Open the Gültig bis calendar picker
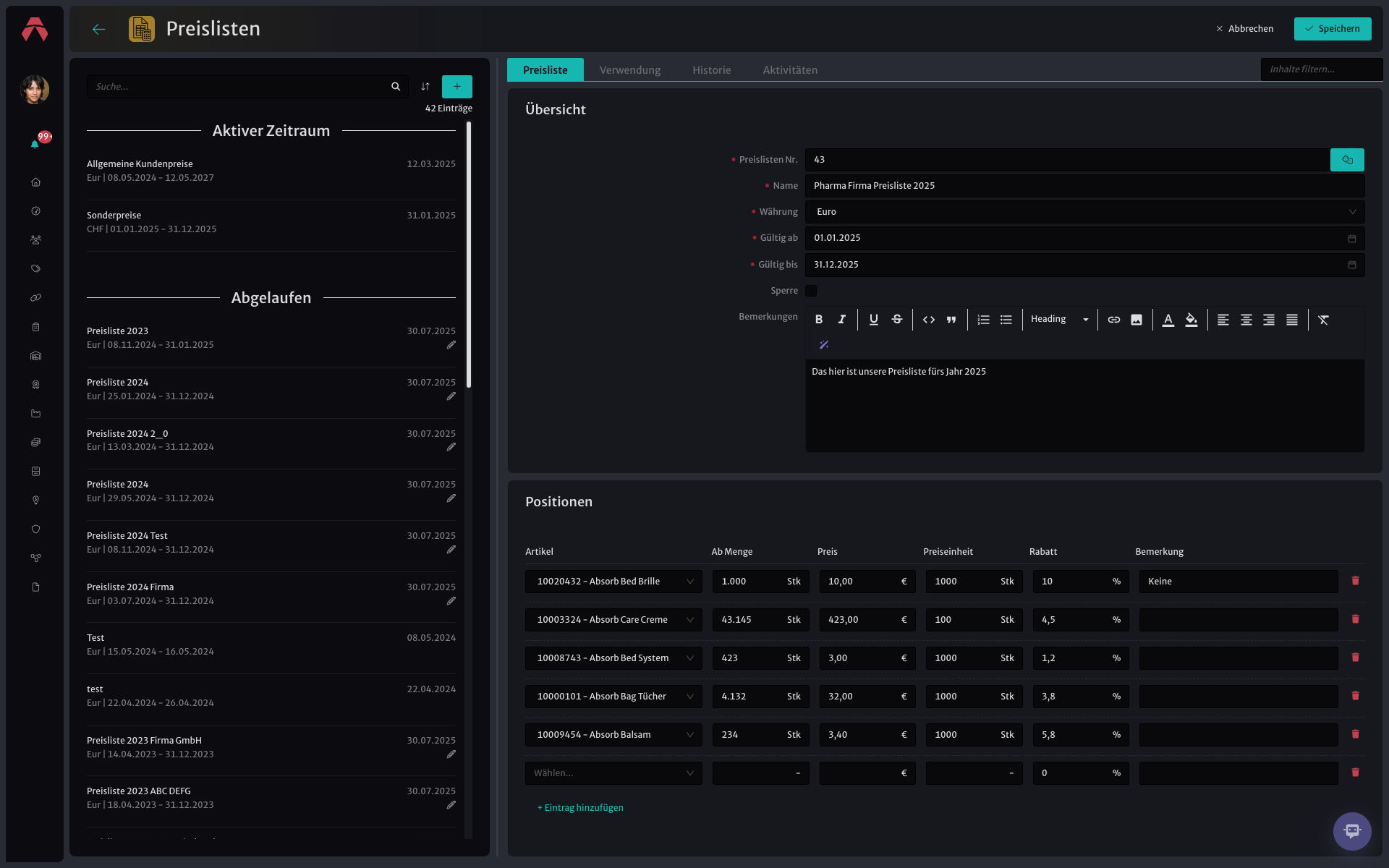The width and height of the screenshot is (1389, 868). click(x=1351, y=265)
